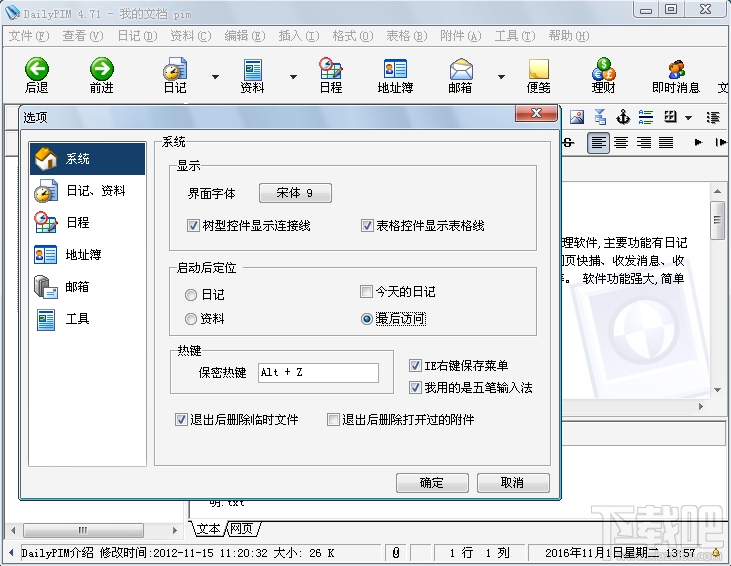Open the 帮助(H) menu
Viewport: 731px width, 566px height.
569,36
